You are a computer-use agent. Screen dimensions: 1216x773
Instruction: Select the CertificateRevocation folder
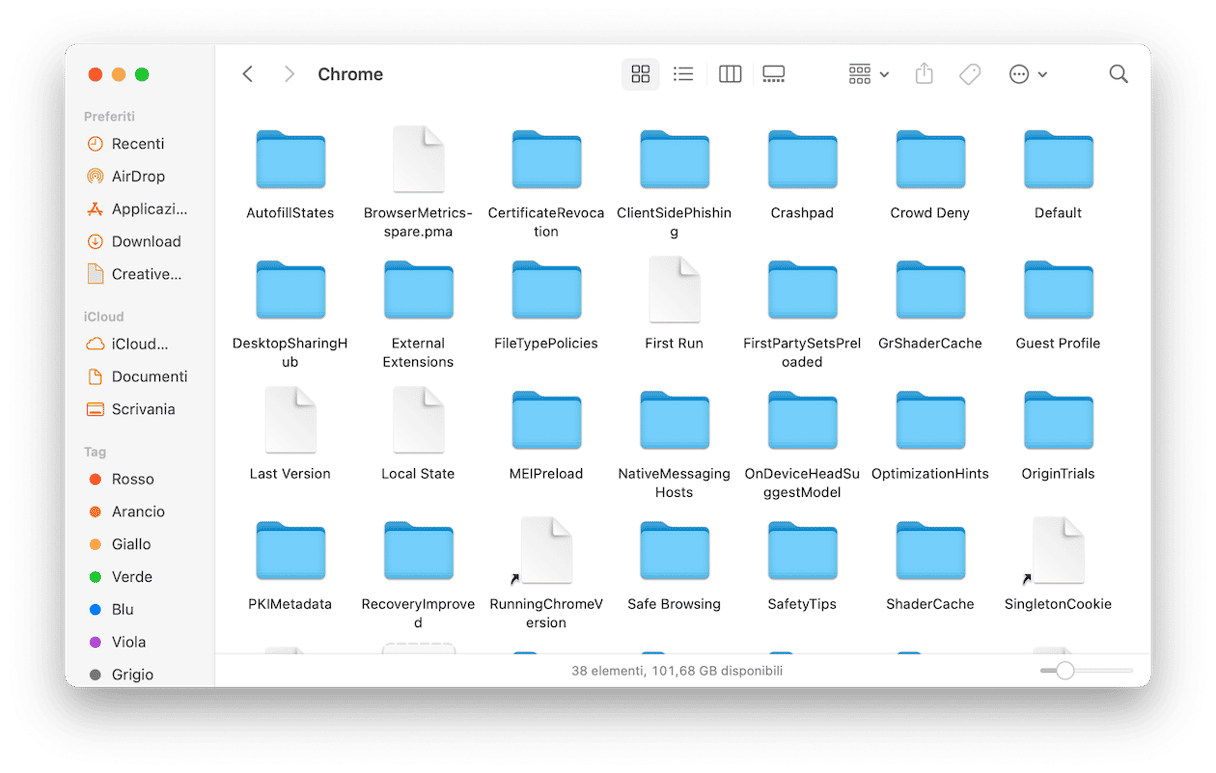[x=546, y=160]
